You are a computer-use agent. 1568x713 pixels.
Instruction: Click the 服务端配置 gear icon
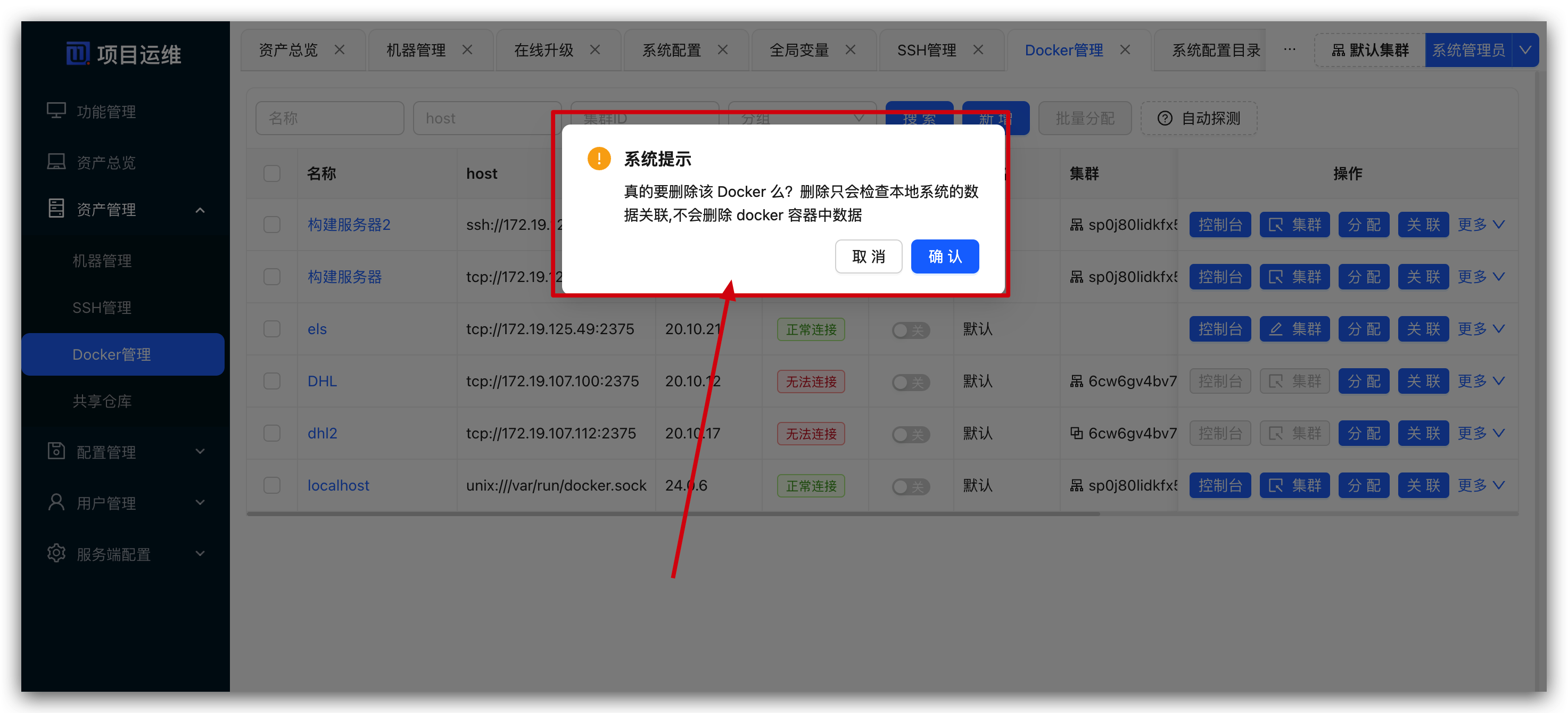56,553
